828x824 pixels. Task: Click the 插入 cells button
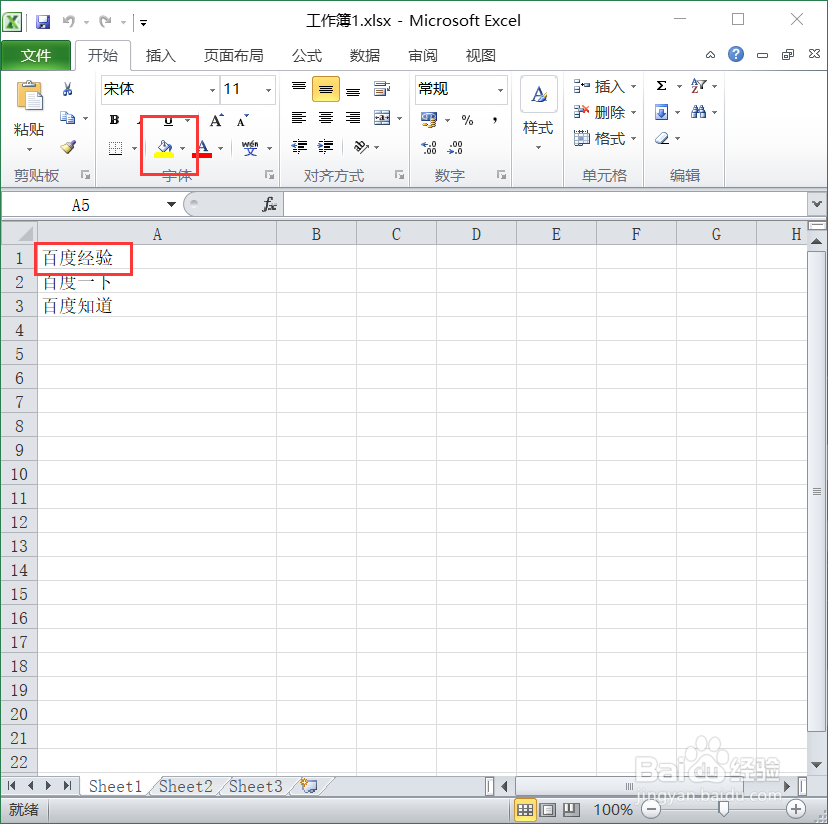point(605,86)
